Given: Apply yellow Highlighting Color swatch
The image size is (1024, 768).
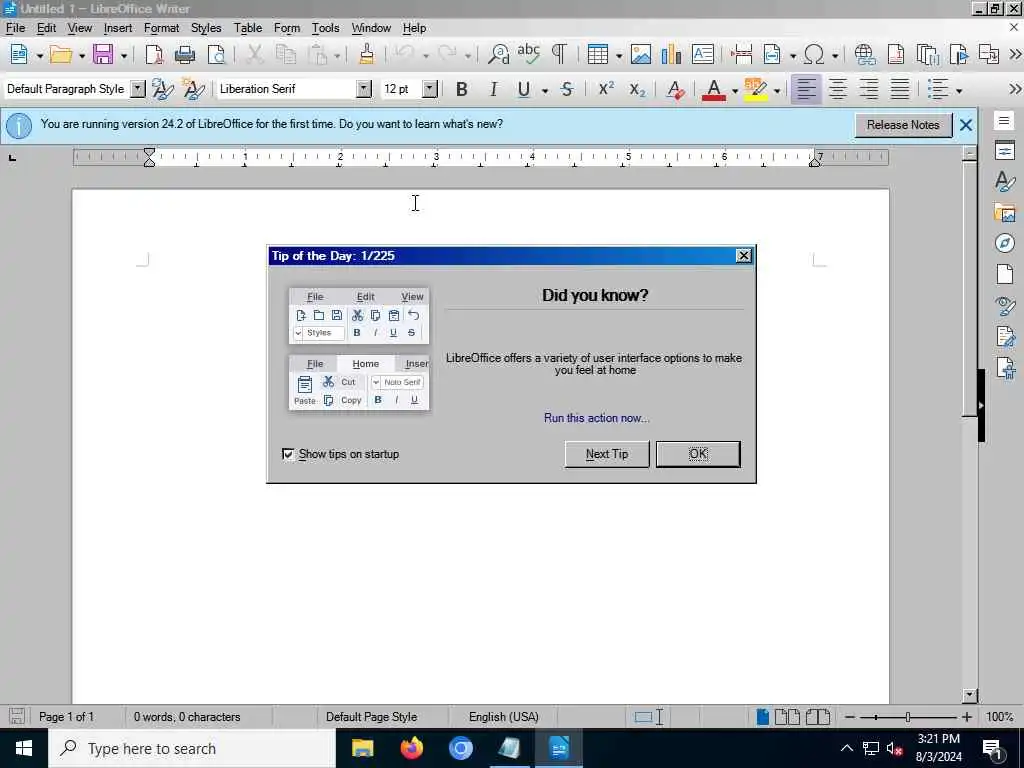Looking at the screenshot, I should point(756,89).
